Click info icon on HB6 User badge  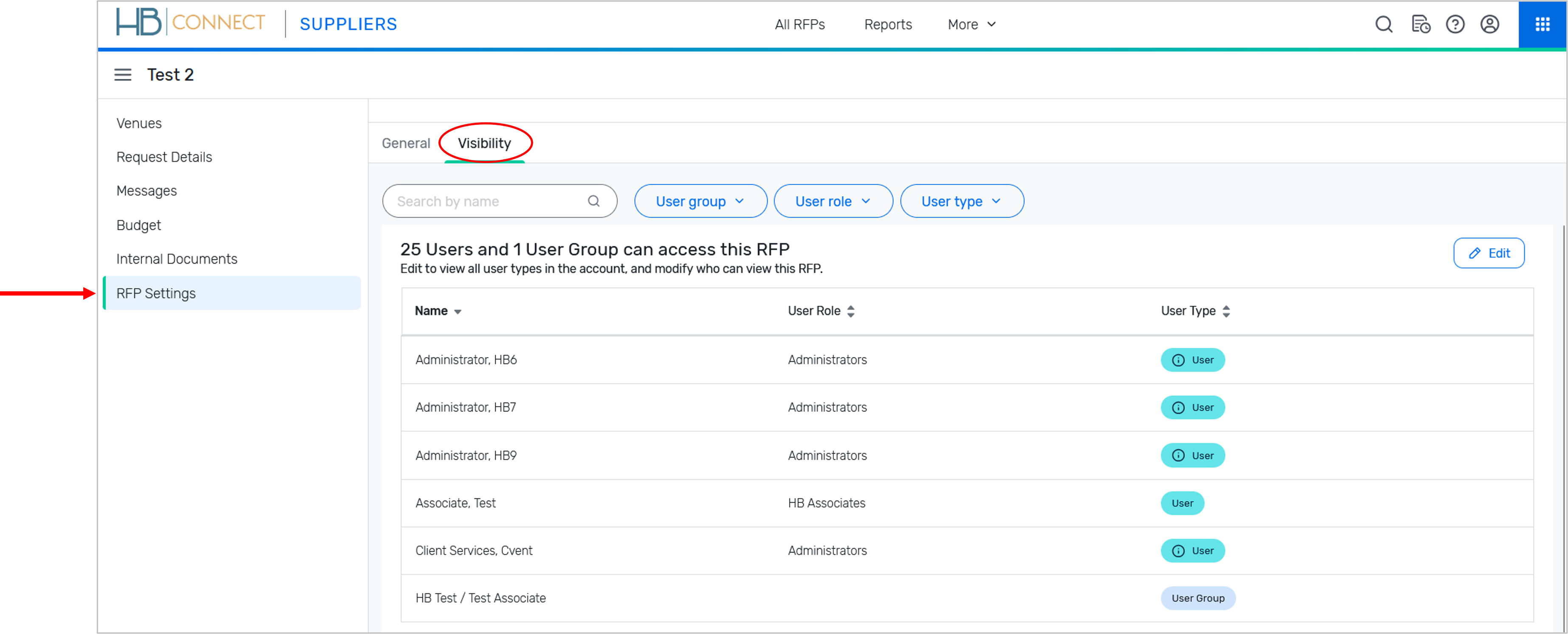[1178, 360]
